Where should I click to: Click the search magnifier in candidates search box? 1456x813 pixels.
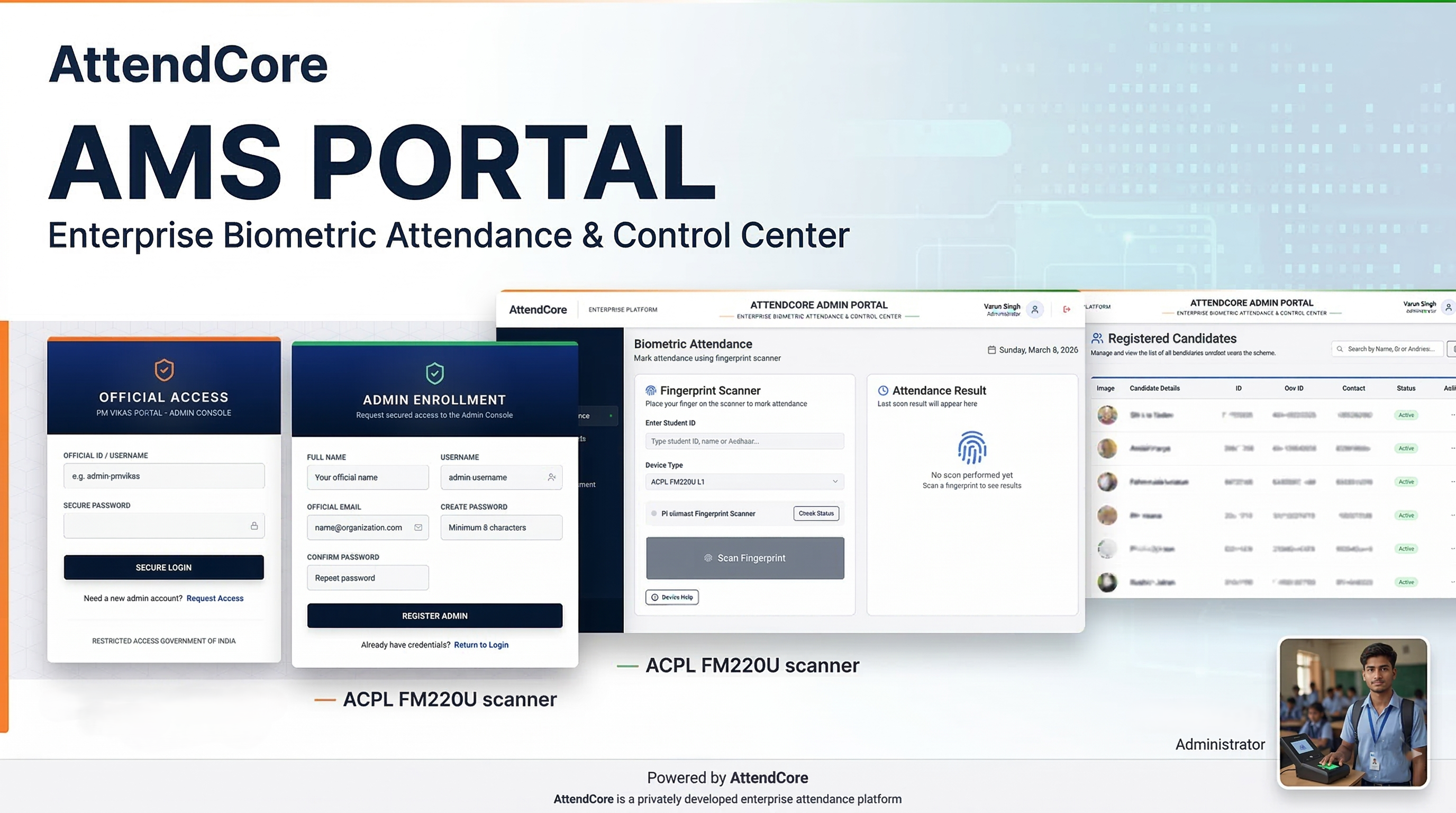(1340, 349)
